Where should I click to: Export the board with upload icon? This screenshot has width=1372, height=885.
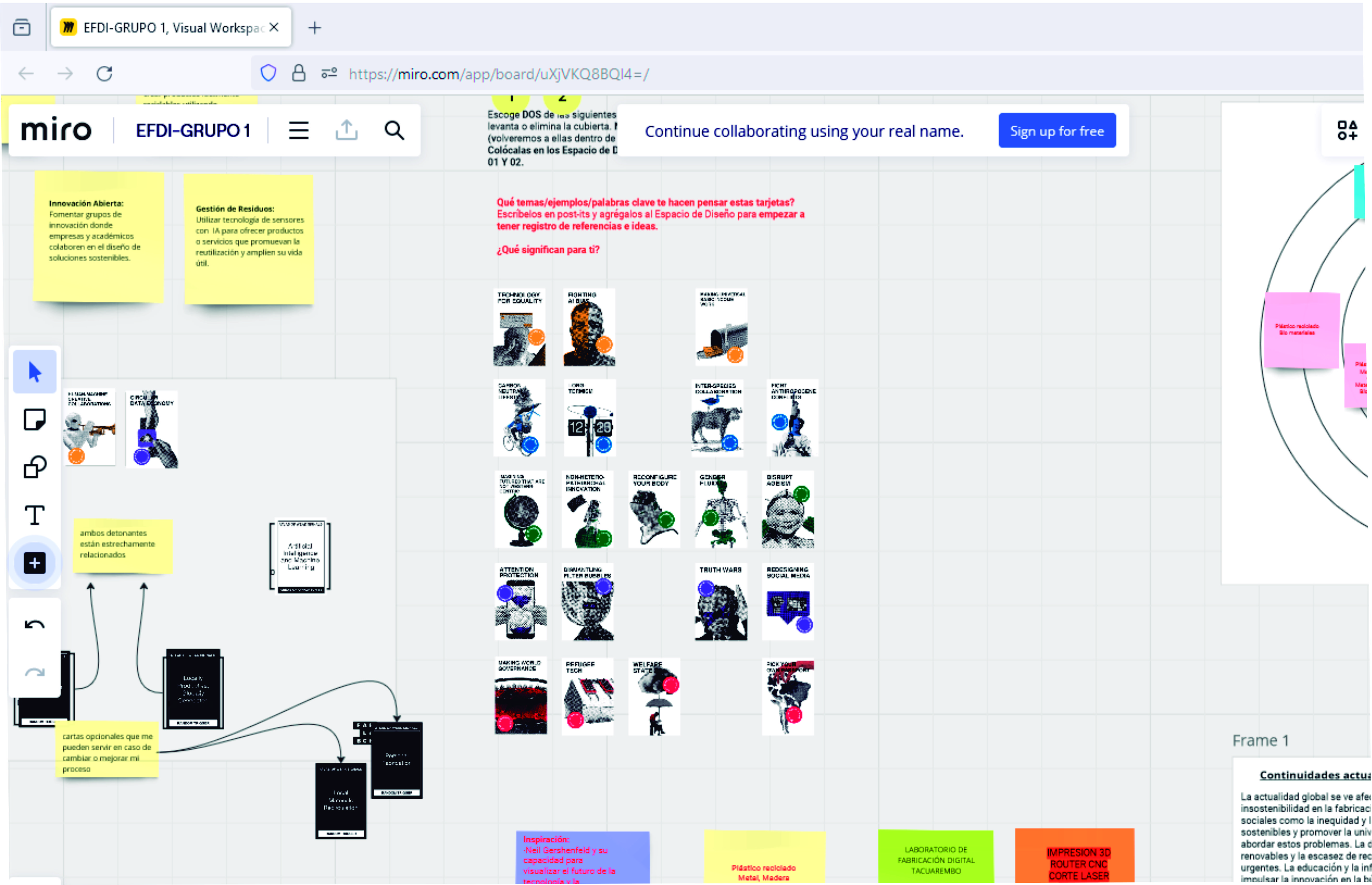[x=346, y=130]
